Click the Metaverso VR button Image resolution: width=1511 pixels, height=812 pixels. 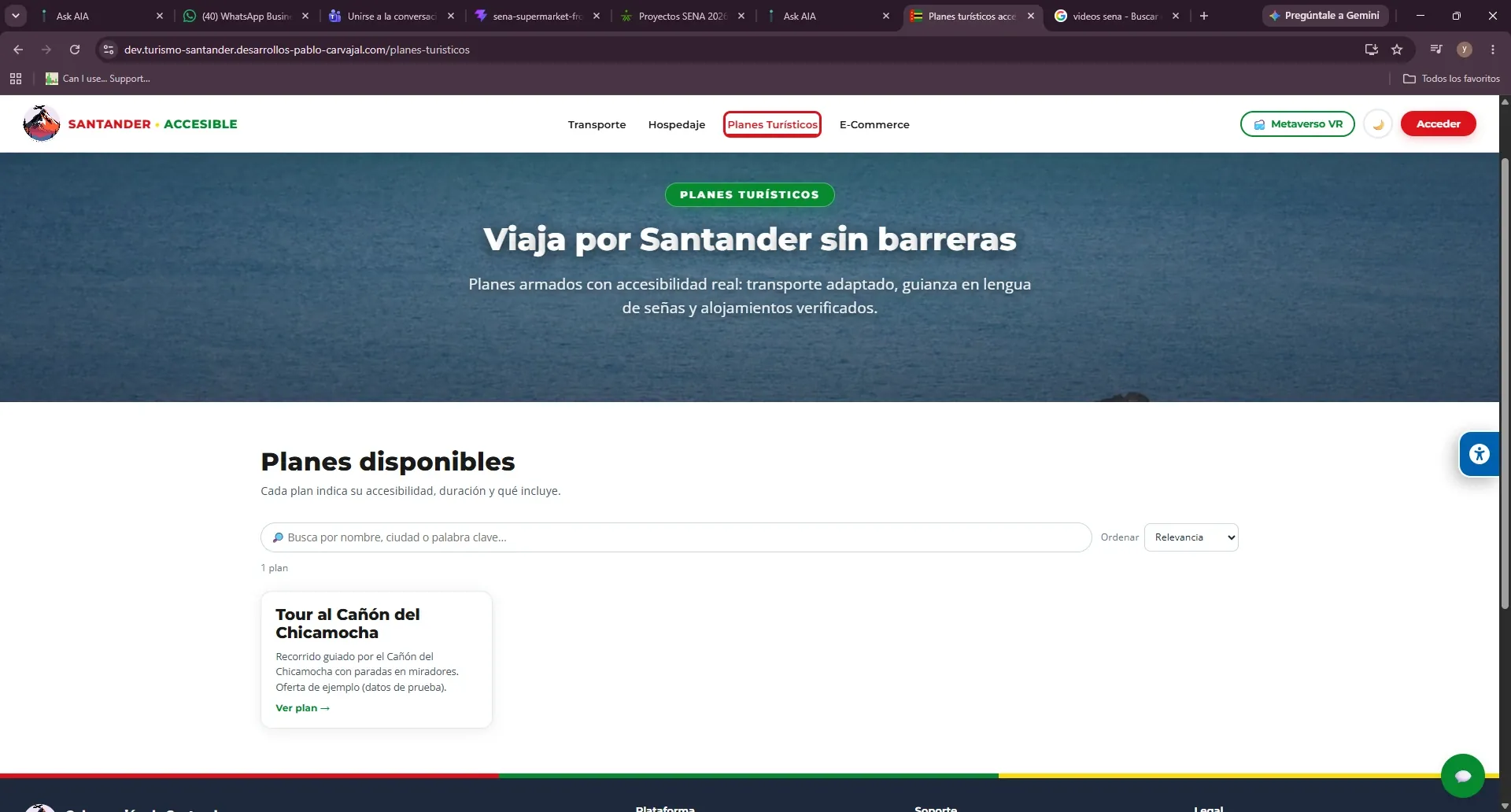tap(1298, 124)
